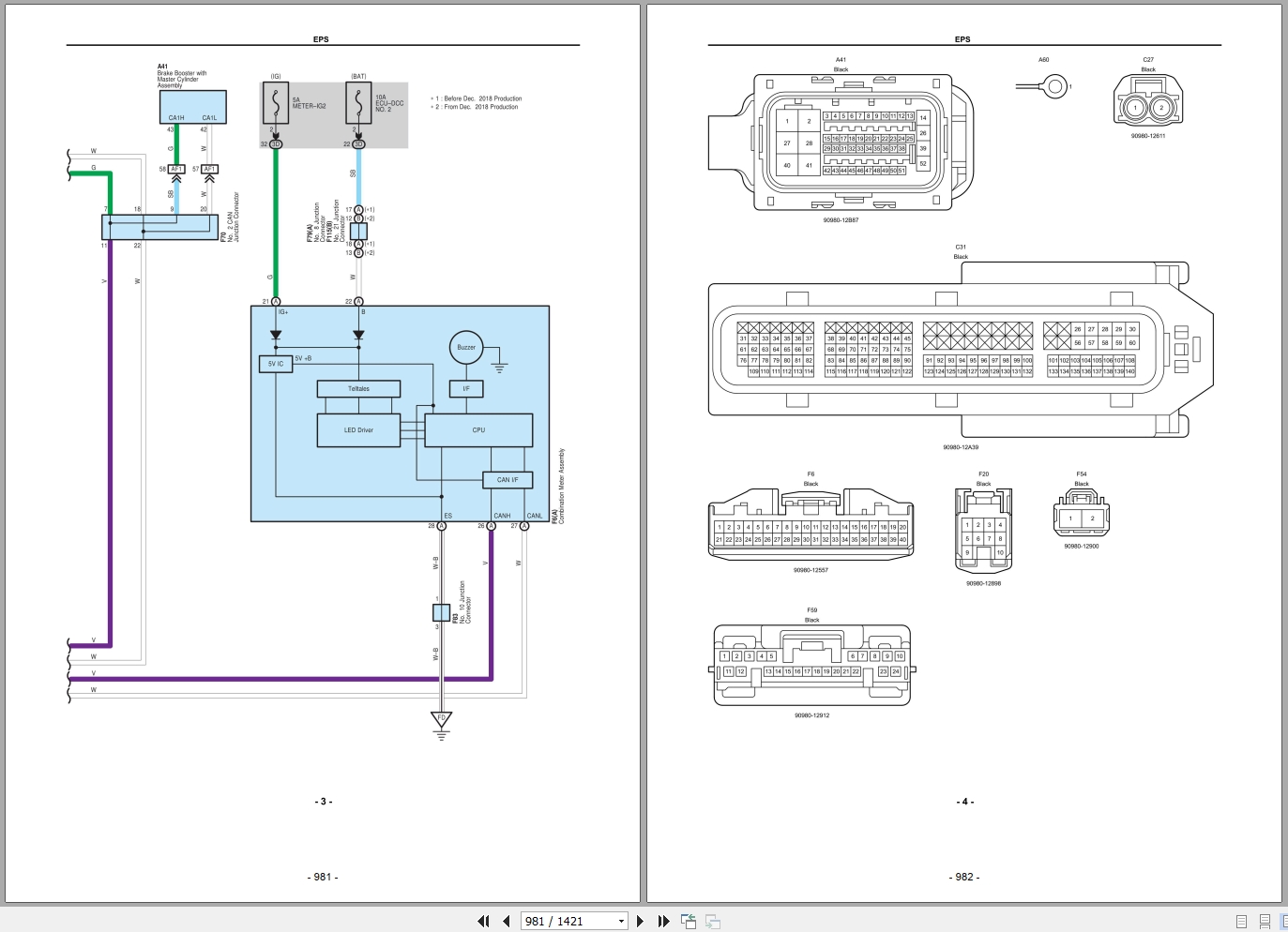
Task: Click the Brake Booster with Master Cylinder label
Action: 181,79
